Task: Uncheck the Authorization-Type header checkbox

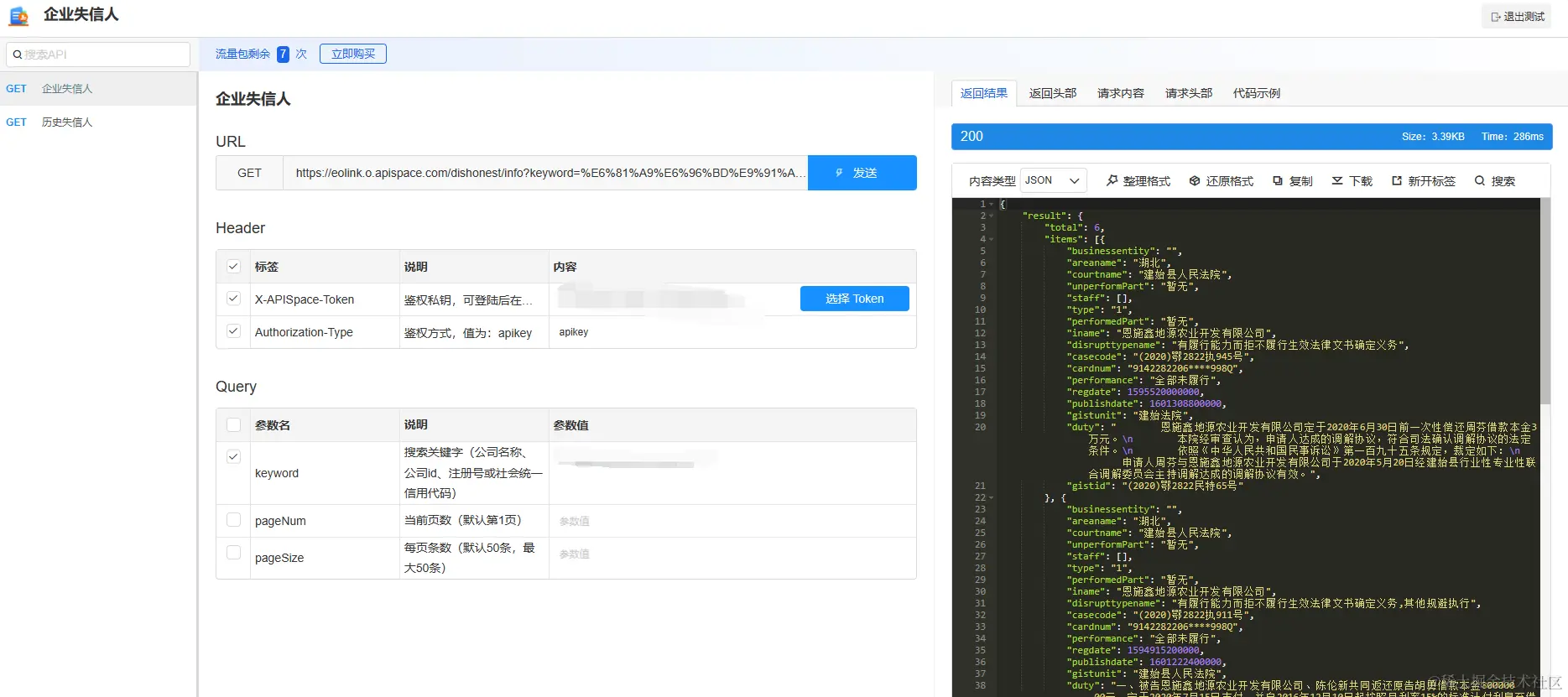Action: (233, 331)
